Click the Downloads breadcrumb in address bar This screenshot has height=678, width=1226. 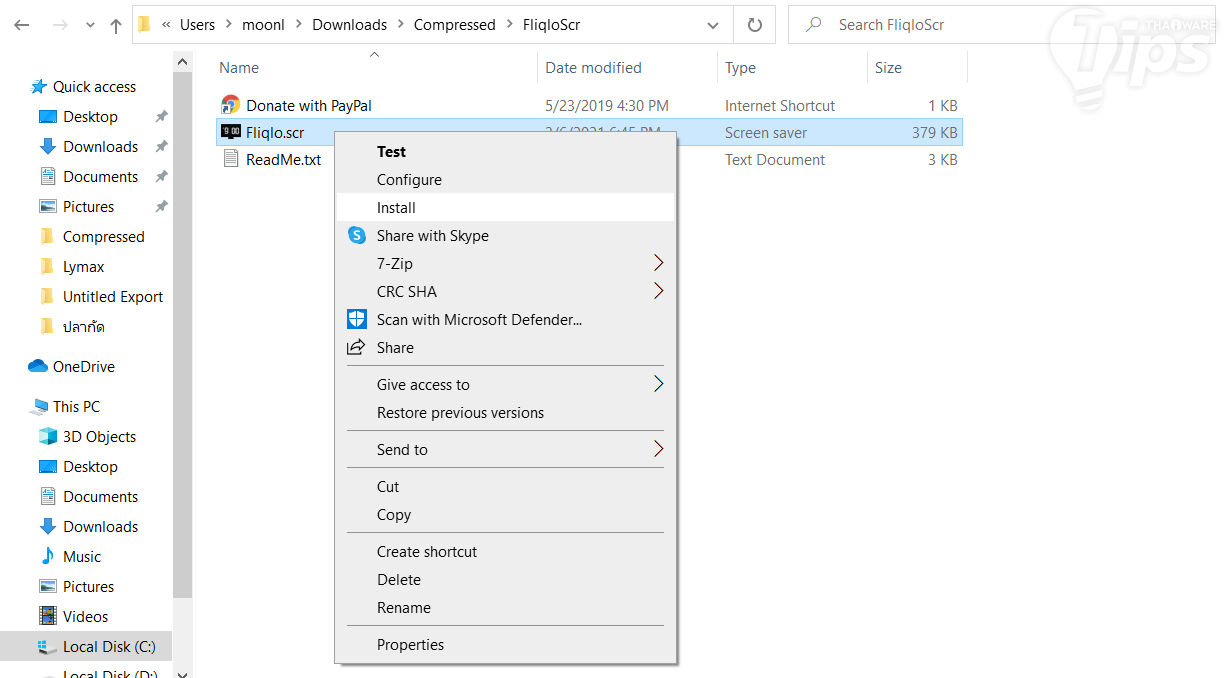click(349, 25)
